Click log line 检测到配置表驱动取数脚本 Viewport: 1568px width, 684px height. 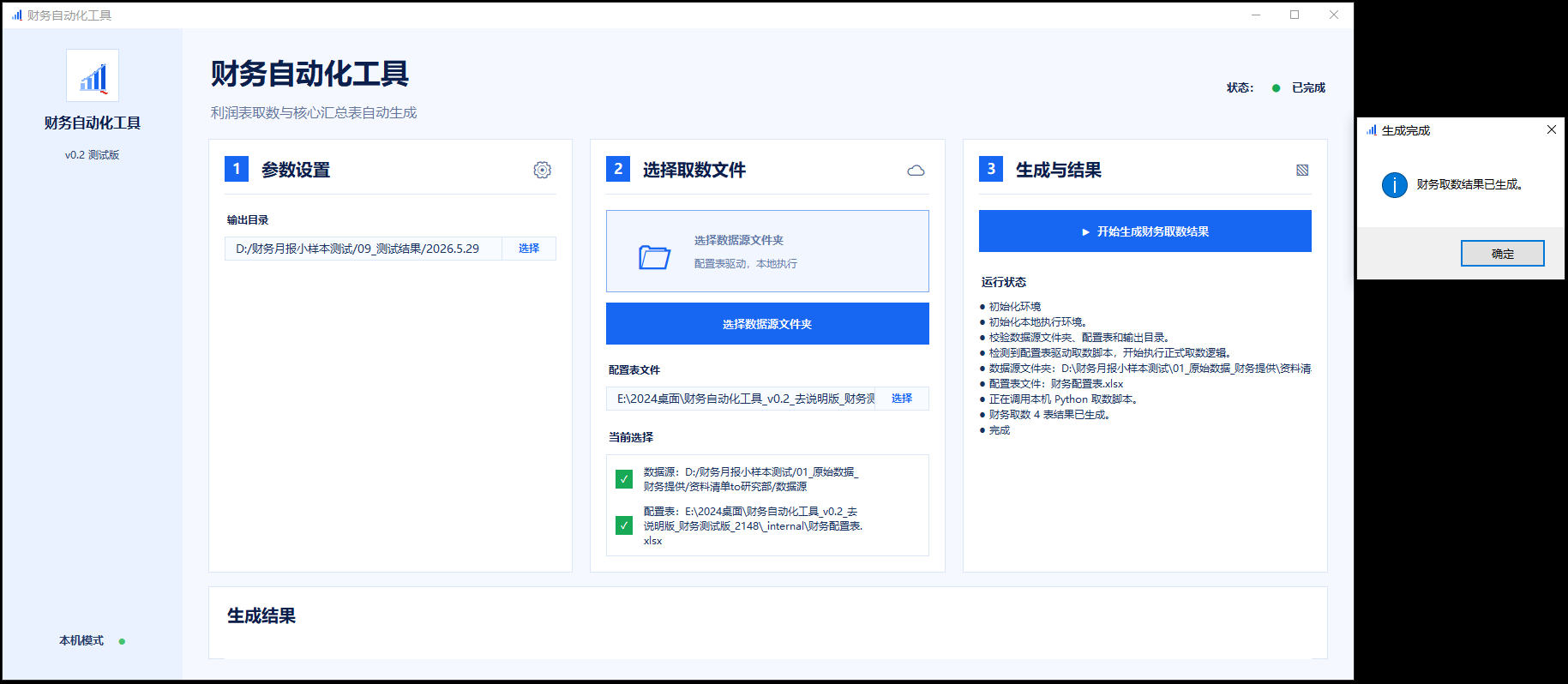click(1112, 353)
